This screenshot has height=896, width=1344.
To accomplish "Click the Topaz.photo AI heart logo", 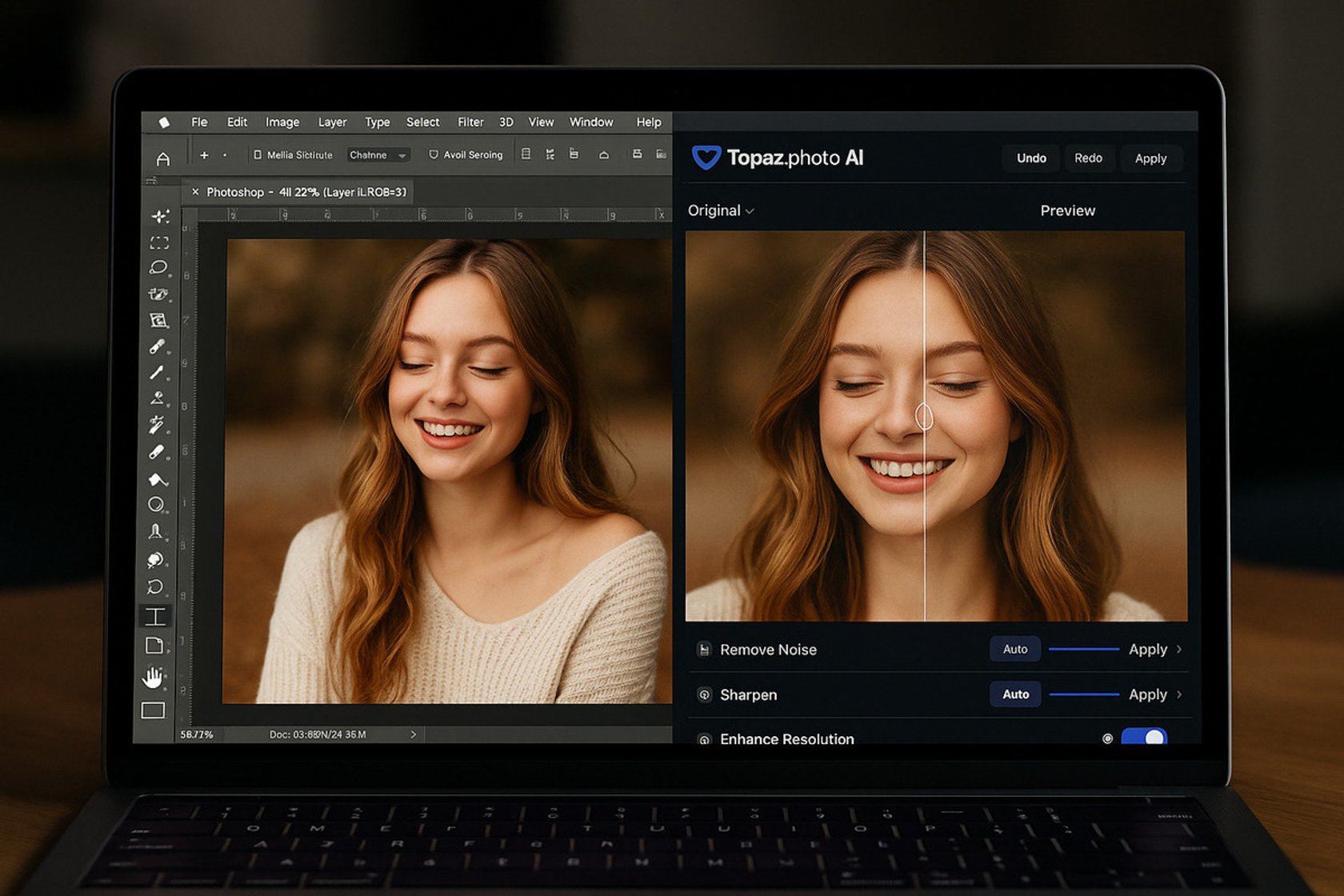I will 707,158.
